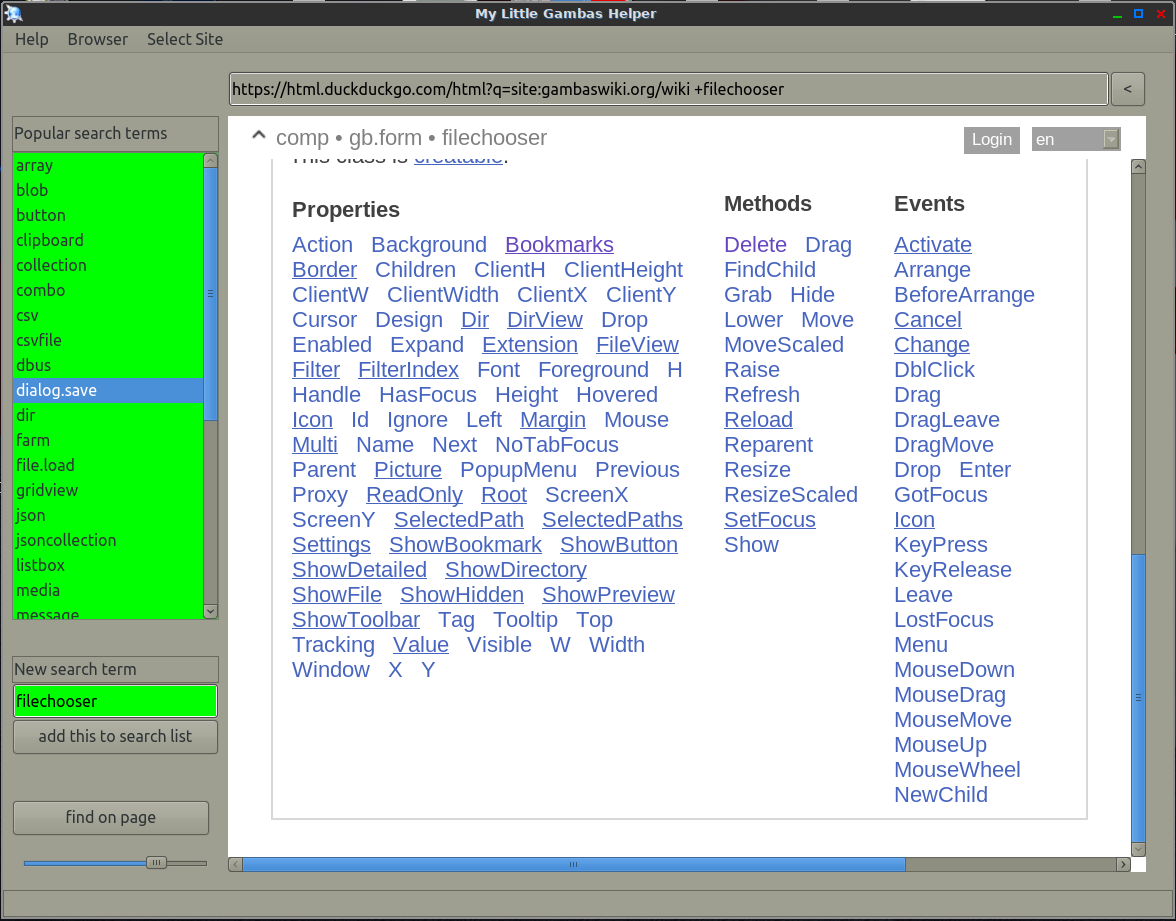Click web page vertical scrollbar down arrow
The width and height of the screenshot is (1176, 921).
1138,849
